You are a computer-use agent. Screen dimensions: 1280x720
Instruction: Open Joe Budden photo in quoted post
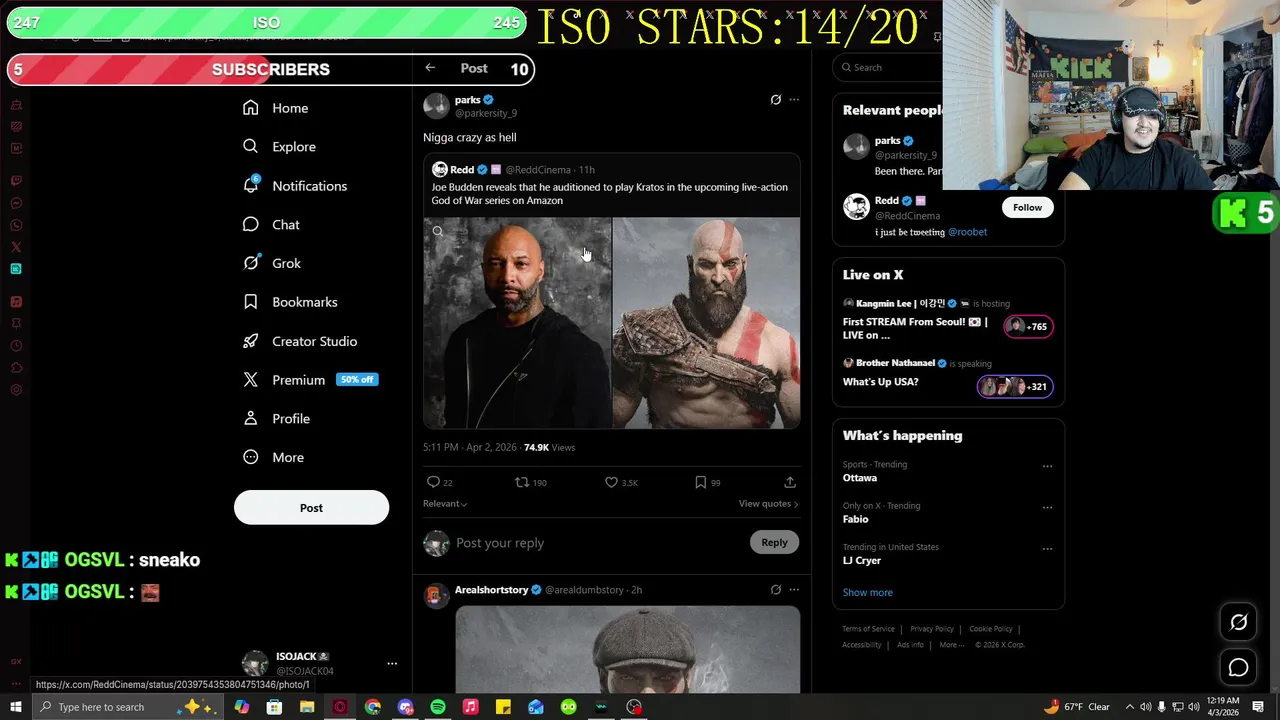tap(517, 323)
